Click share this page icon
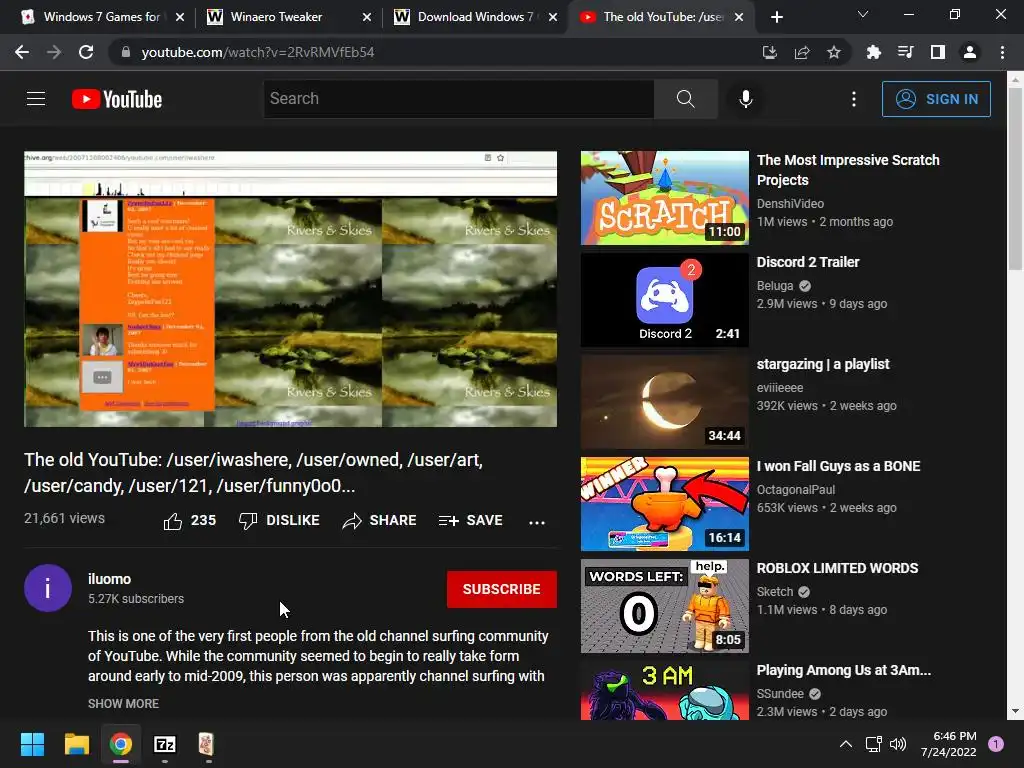This screenshot has height=768, width=1024. (802, 52)
